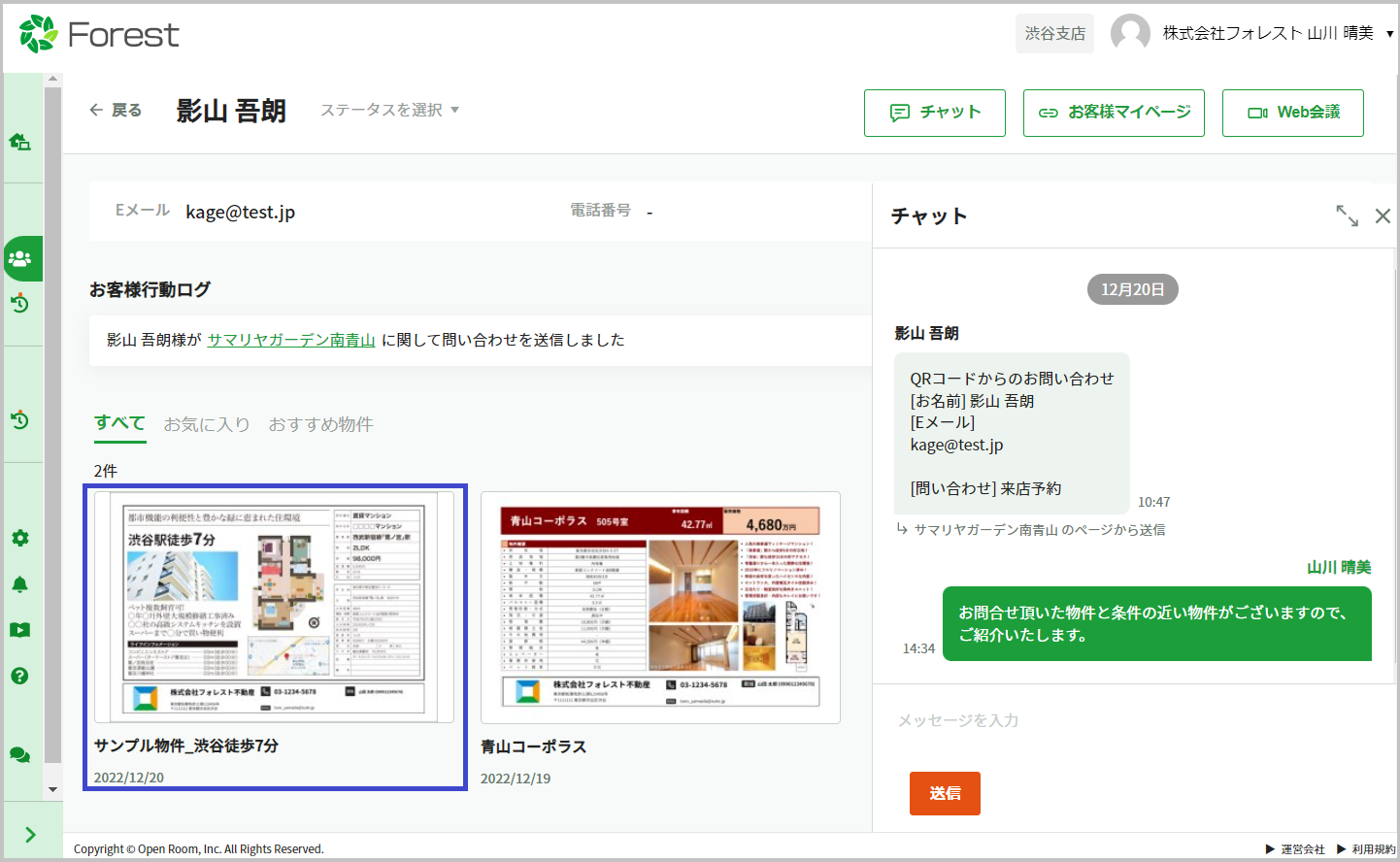Viewport: 1400px width, 862px height.
Task: Click the QRコード inquiry message bubble
Action: point(1012,433)
